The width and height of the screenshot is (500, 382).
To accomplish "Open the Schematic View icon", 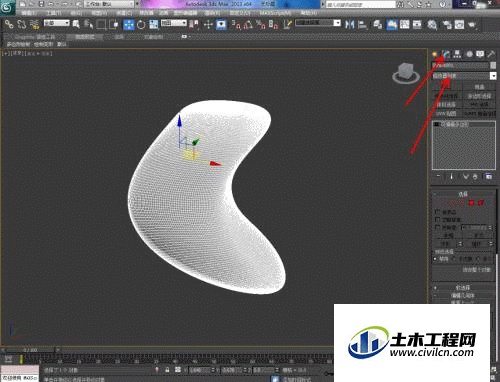I will (417, 24).
